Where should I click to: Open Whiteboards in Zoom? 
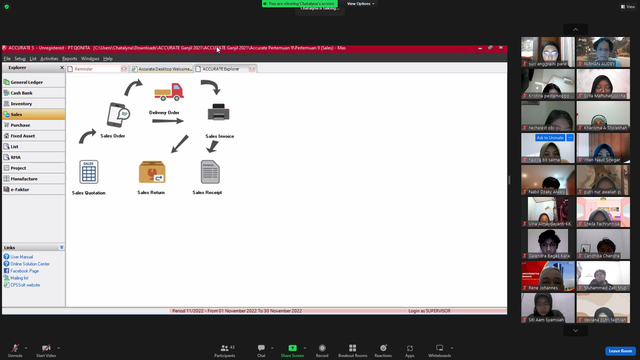tap(440, 350)
